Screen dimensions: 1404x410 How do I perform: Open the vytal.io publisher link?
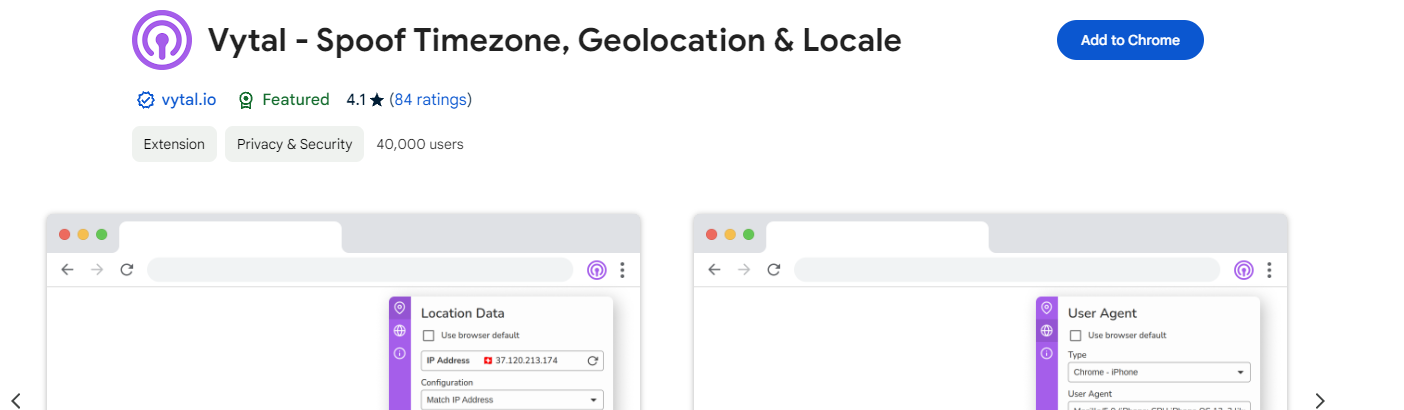click(188, 100)
